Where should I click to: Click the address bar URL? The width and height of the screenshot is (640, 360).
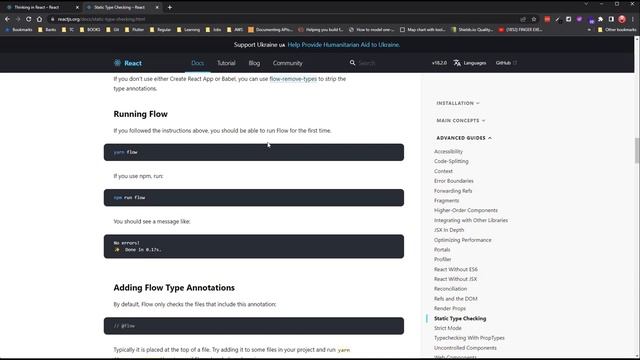101,19
